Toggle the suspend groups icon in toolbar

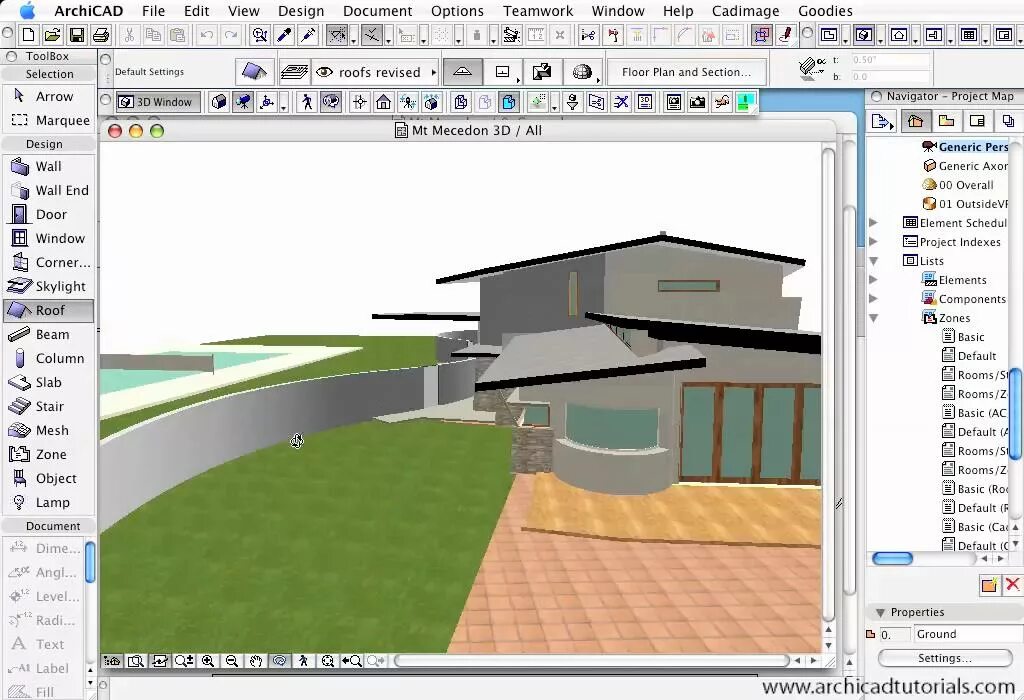click(x=761, y=35)
